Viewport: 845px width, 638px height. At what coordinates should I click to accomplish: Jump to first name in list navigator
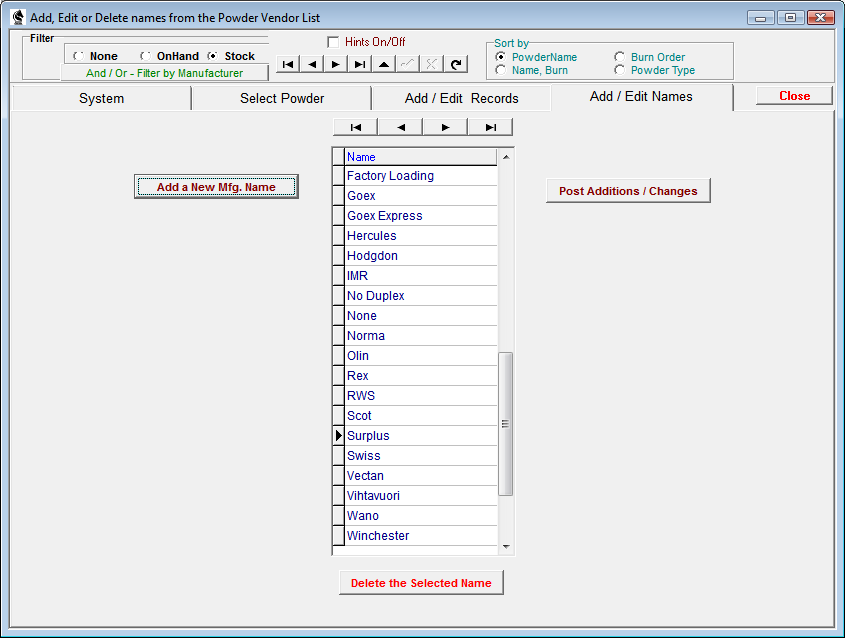tap(356, 127)
